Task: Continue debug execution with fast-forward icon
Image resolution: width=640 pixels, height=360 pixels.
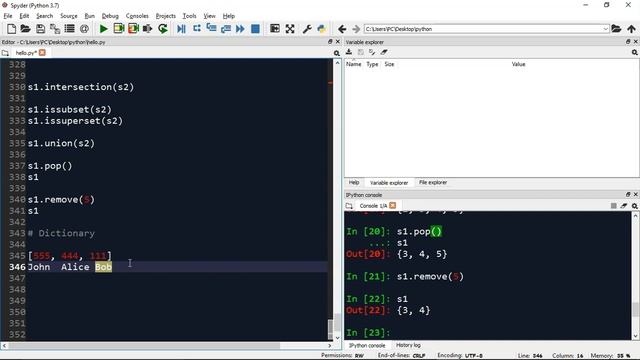Action: [x=240, y=29]
